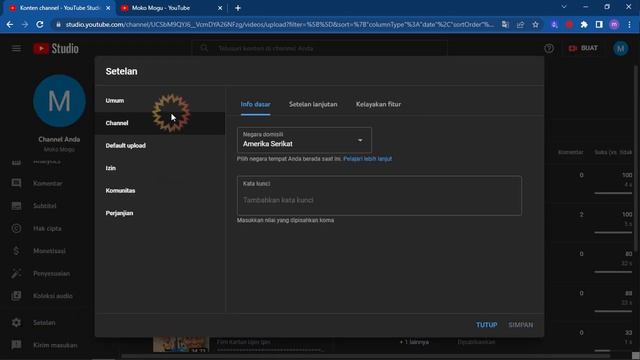
Task: Click the Studio search field
Action: (x=319, y=49)
